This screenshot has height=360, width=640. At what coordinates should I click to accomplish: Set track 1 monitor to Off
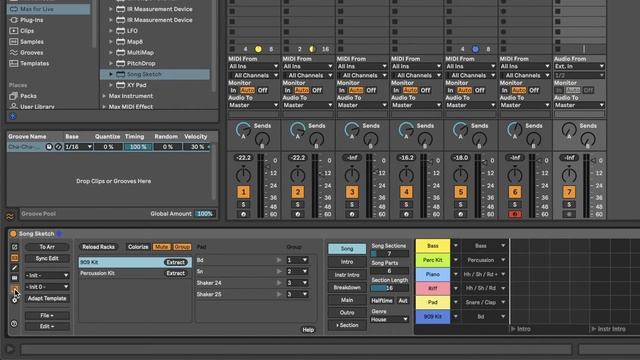point(262,90)
